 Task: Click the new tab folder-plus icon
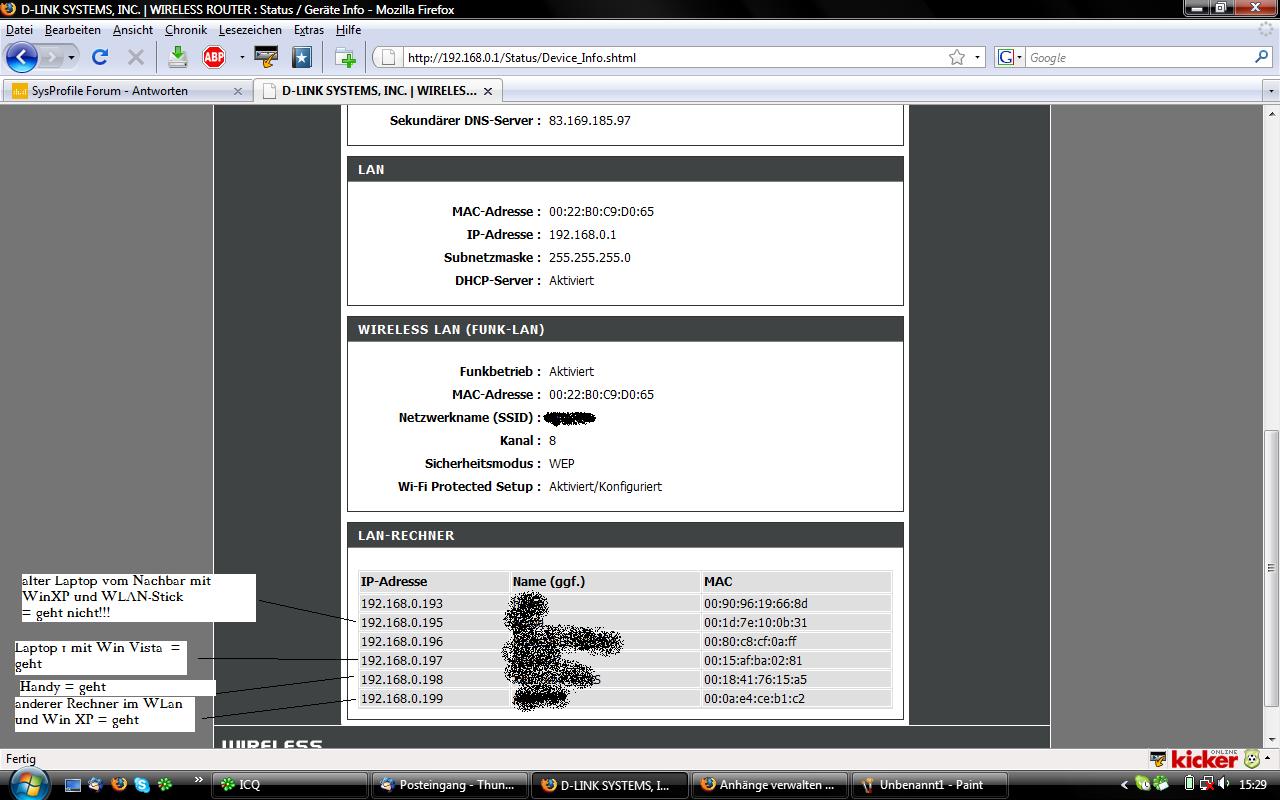(345, 57)
